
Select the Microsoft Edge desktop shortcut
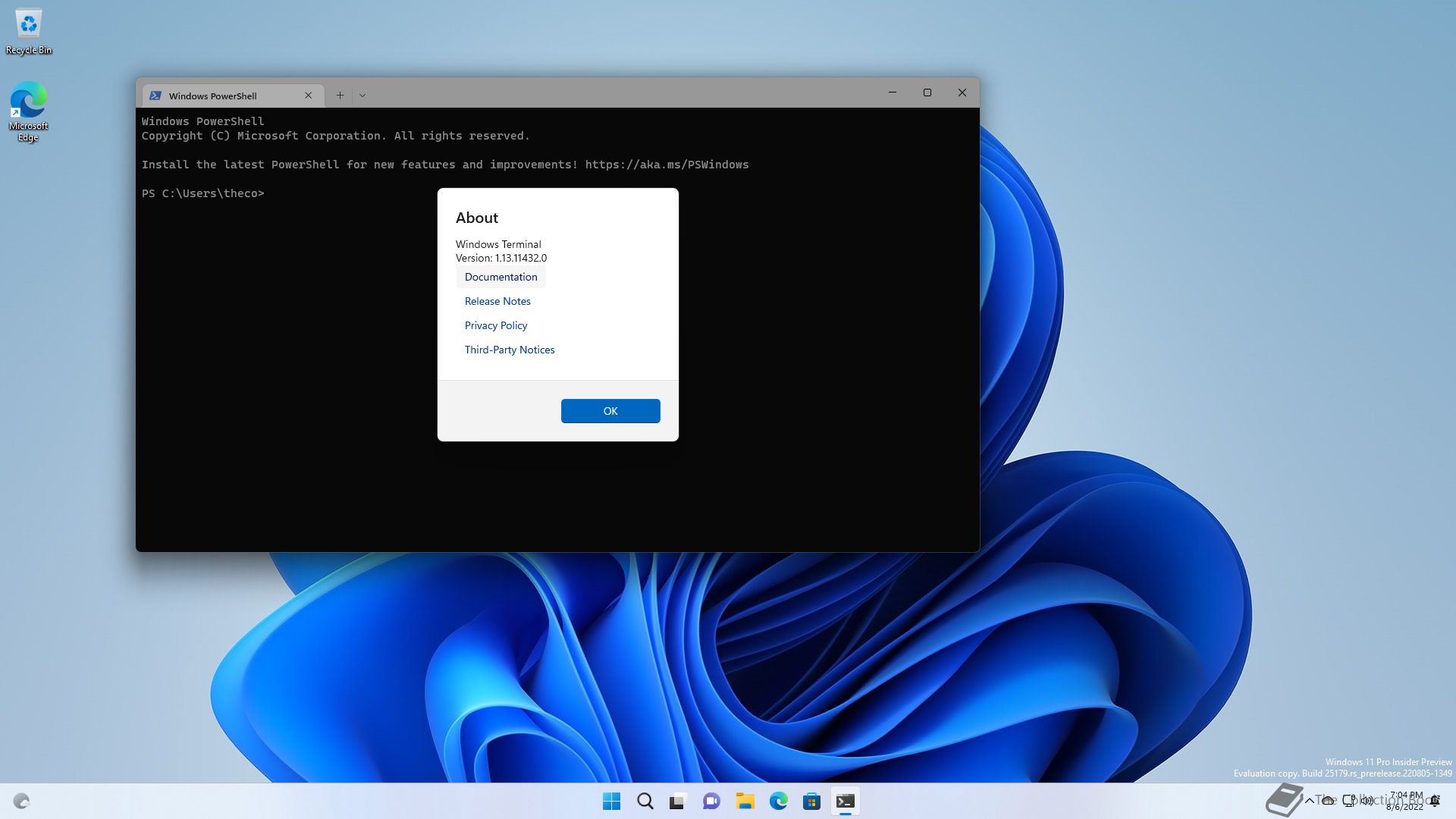pyautogui.click(x=28, y=111)
